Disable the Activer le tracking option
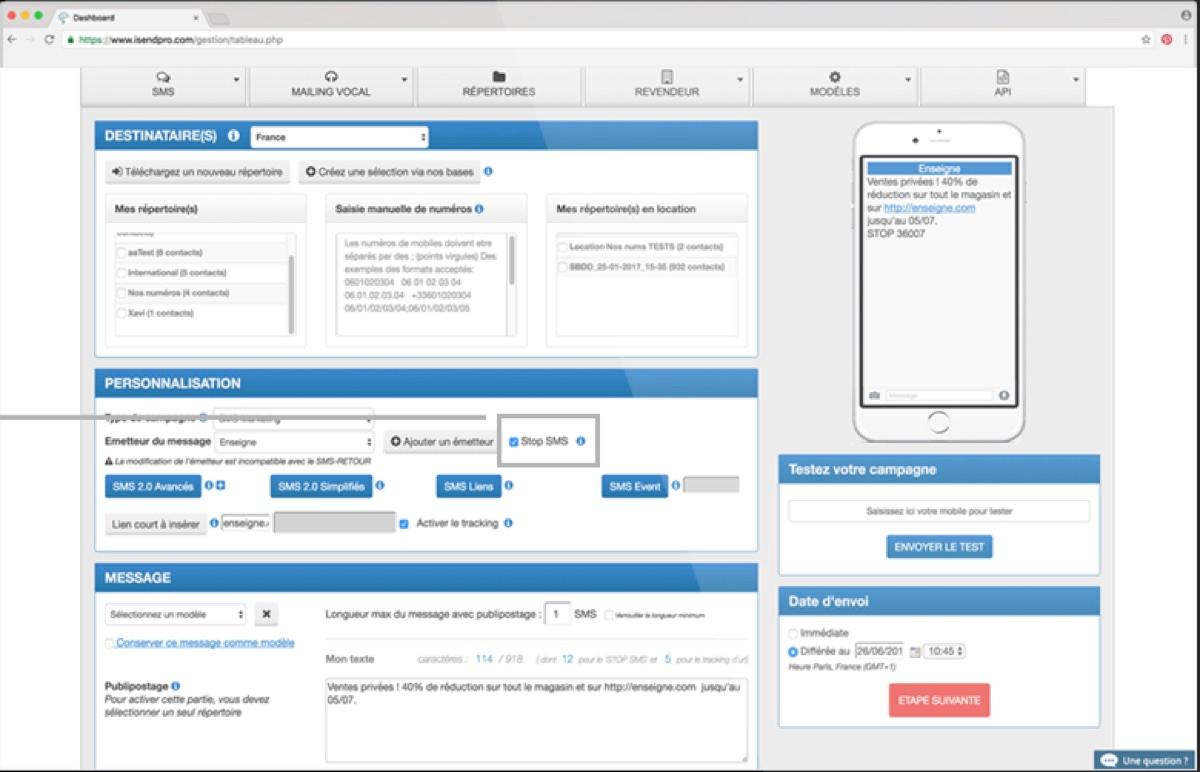Viewport: 1200px width, 772px height. click(x=402, y=523)
